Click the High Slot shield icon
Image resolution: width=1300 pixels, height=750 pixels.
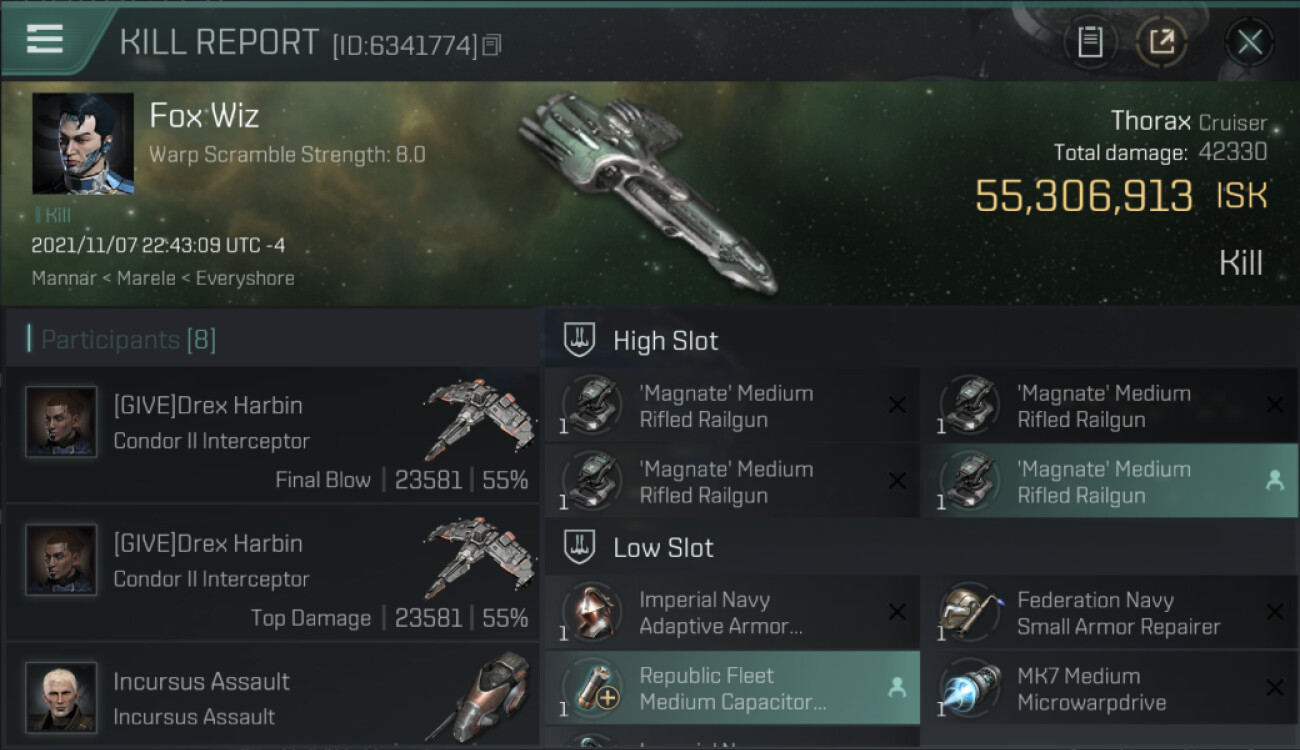pos(580,340)
